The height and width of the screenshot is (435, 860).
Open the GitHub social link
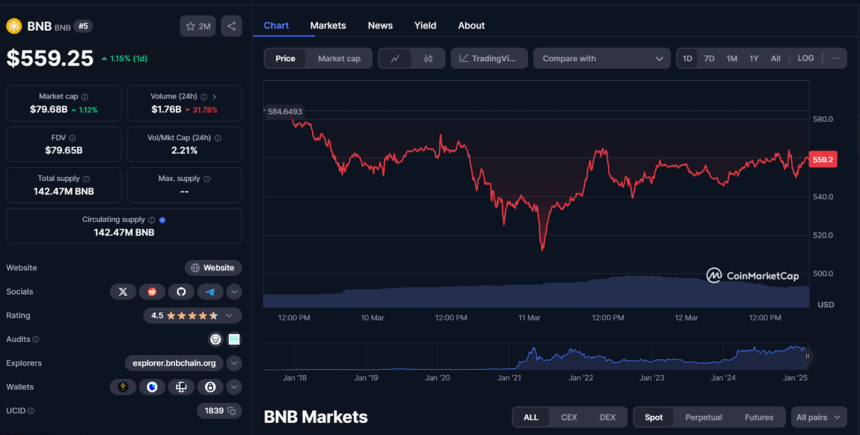pyautogui.click(x=181, y=292)
